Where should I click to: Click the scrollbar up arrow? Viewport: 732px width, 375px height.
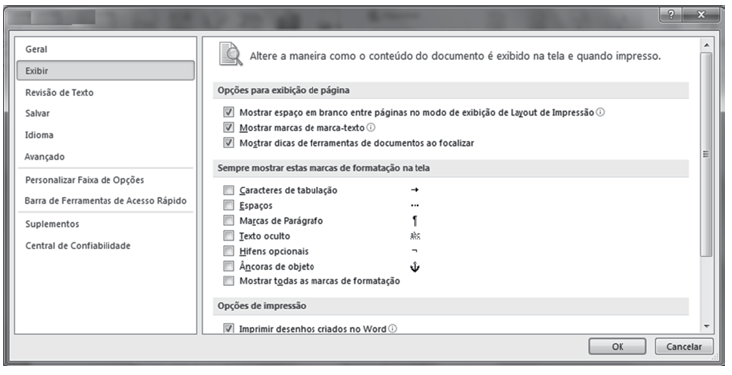tap(706, 45)
